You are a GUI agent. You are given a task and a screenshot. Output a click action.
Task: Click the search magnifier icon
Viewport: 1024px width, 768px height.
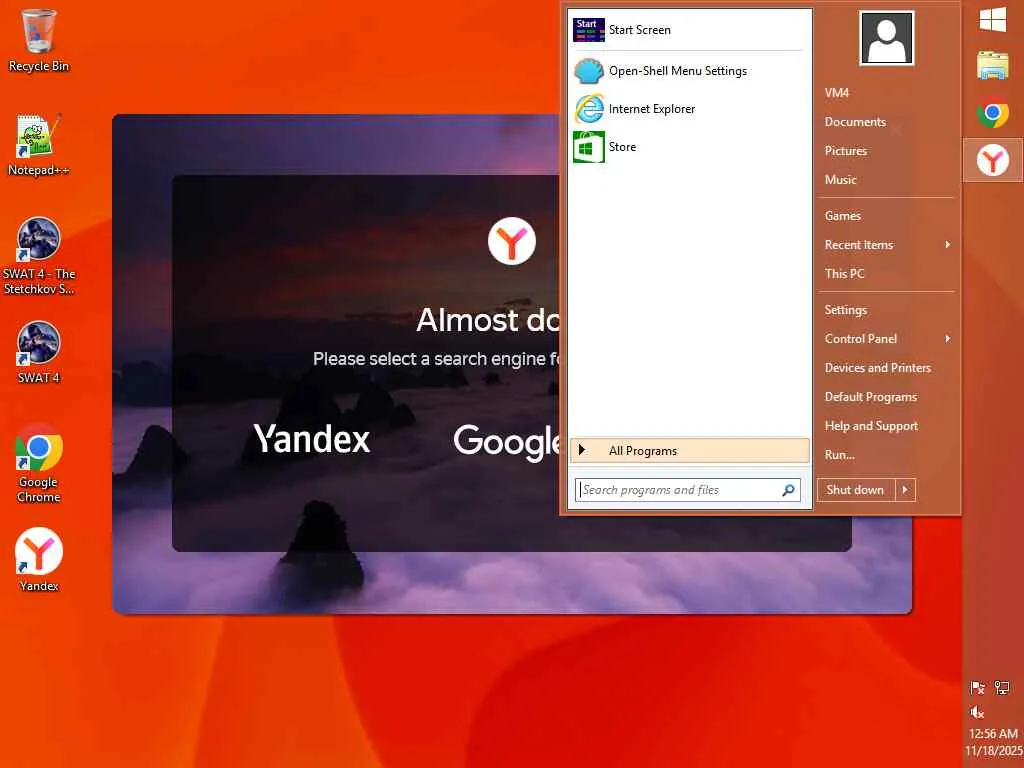click(x=788, y=490)
